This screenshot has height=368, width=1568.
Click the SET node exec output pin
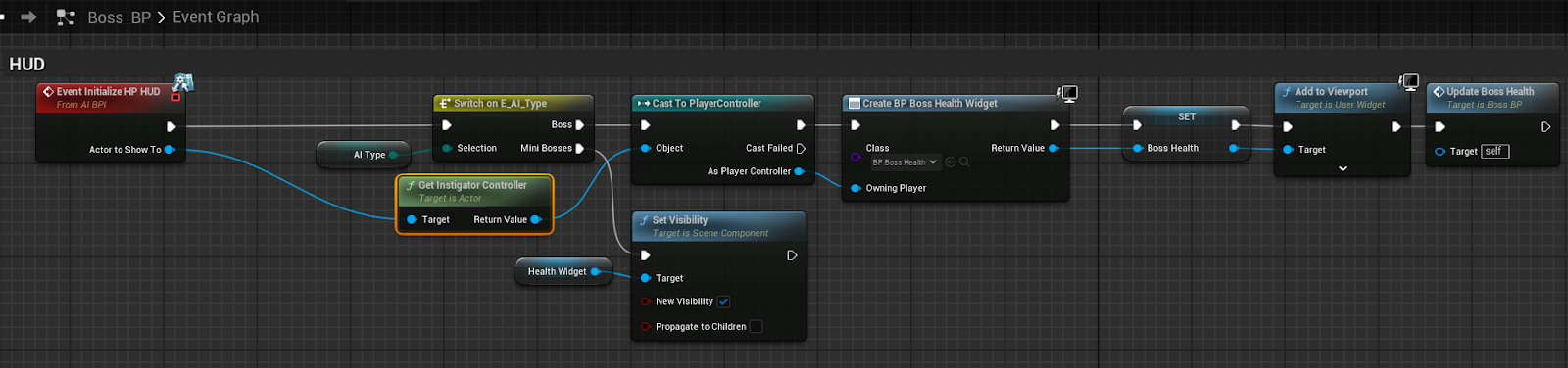pyautogui.click(x=1235, y=125)
